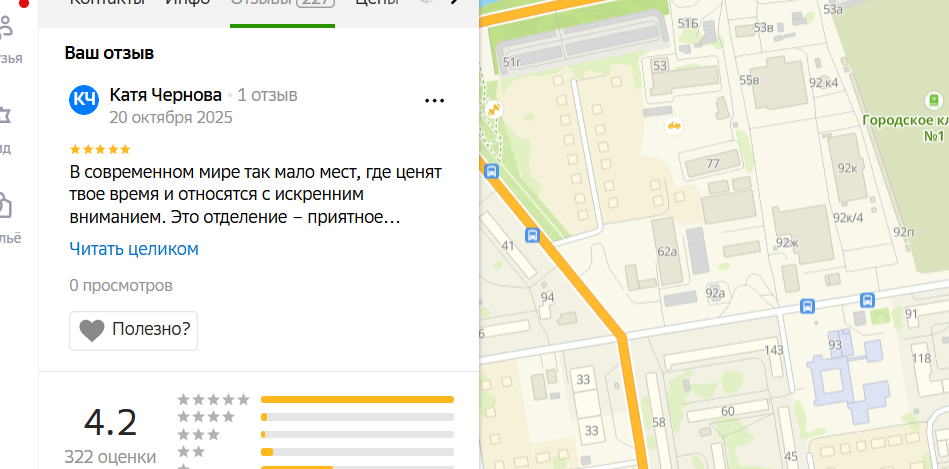Select building 41 on the map
This screenshot has width=949, height=469.
[x=508, y=245]
